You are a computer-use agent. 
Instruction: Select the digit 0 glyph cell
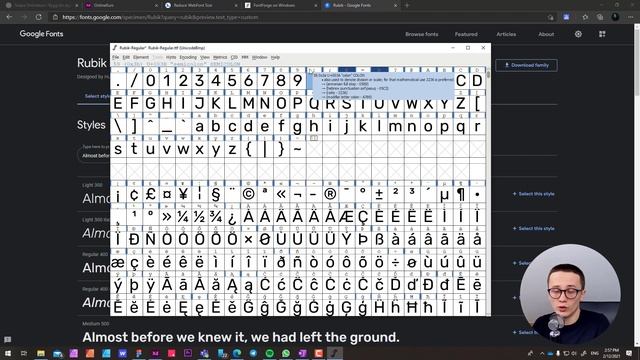tap(151, 80)
